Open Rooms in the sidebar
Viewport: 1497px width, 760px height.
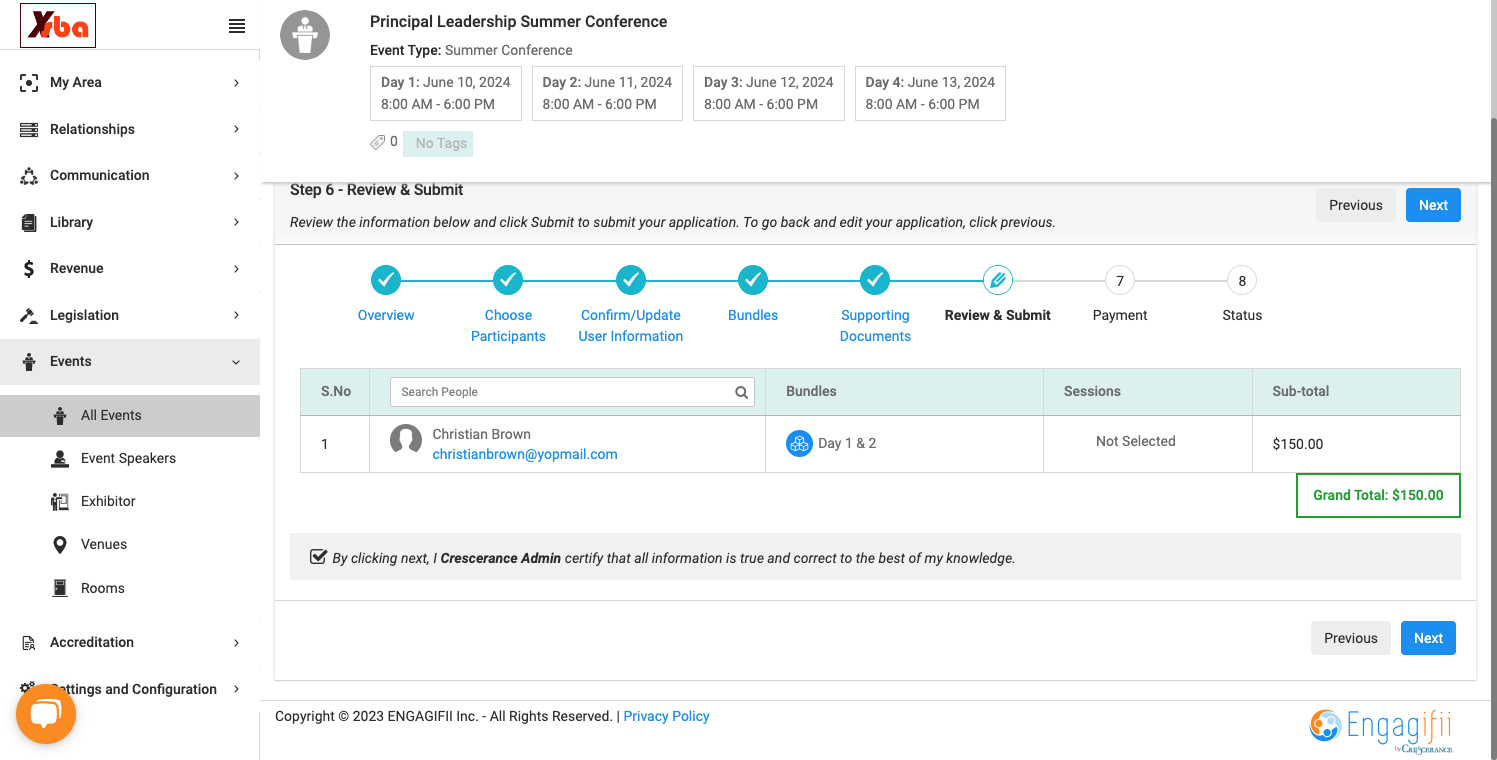[130, 589]
